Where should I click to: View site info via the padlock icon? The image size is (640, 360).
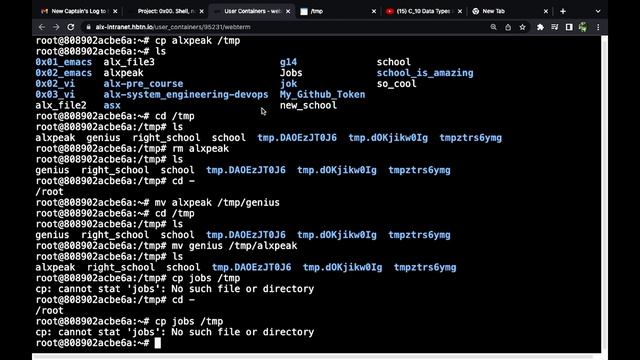click(88, 27)
